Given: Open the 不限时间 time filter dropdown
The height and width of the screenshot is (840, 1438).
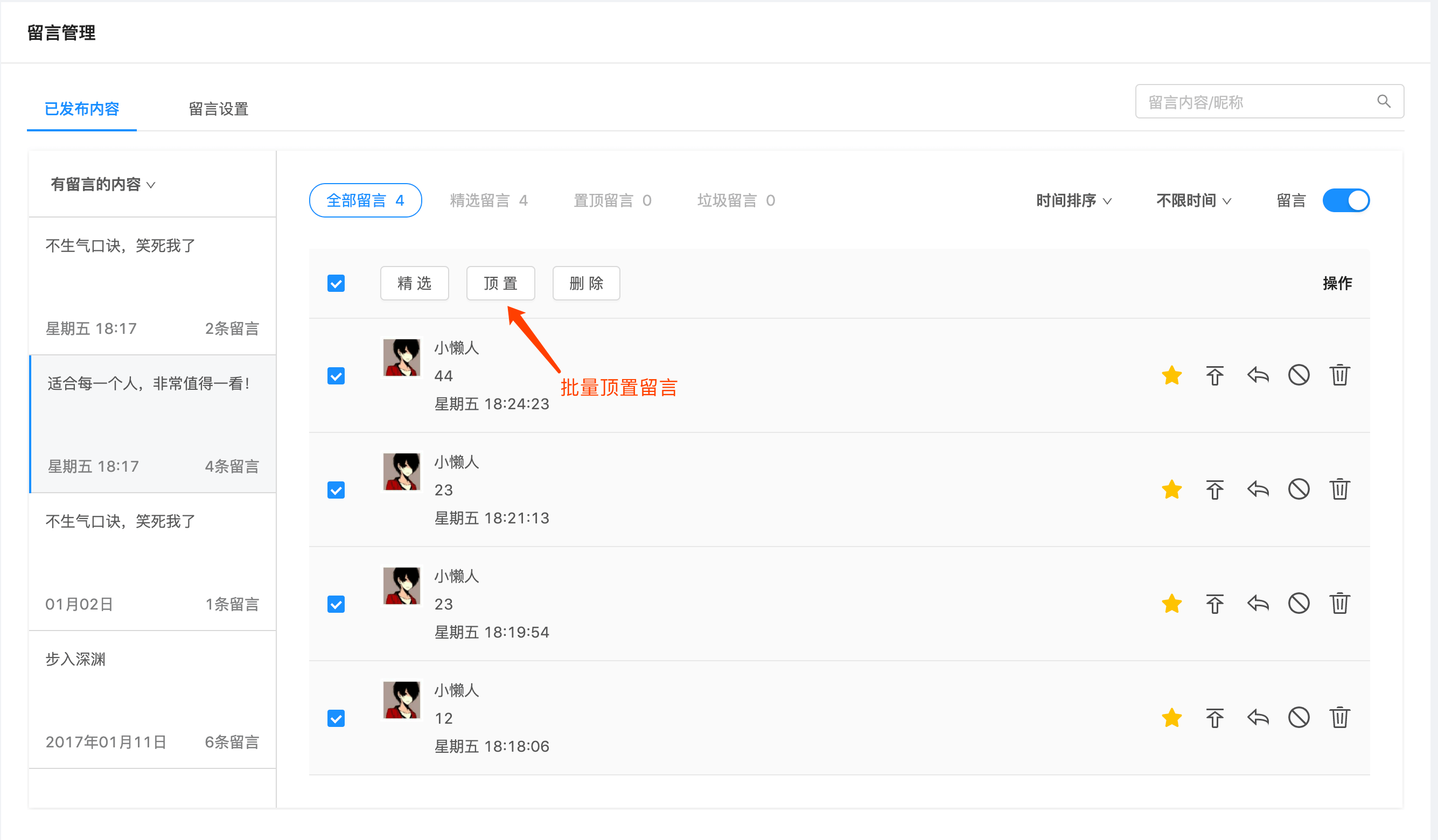Looking at the screenshot, I should tap(1193, 200).
